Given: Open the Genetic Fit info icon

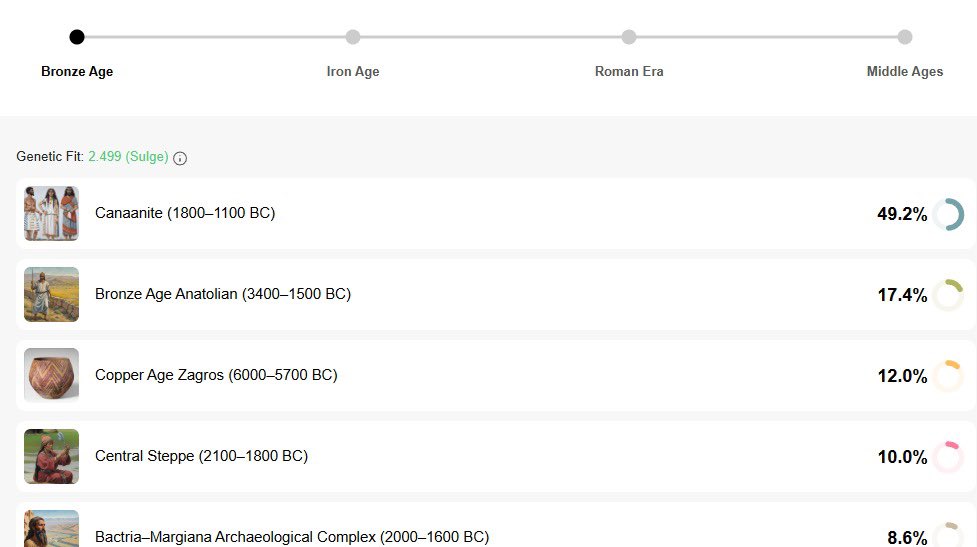Looking at the screenshot, I should [180, 158].
